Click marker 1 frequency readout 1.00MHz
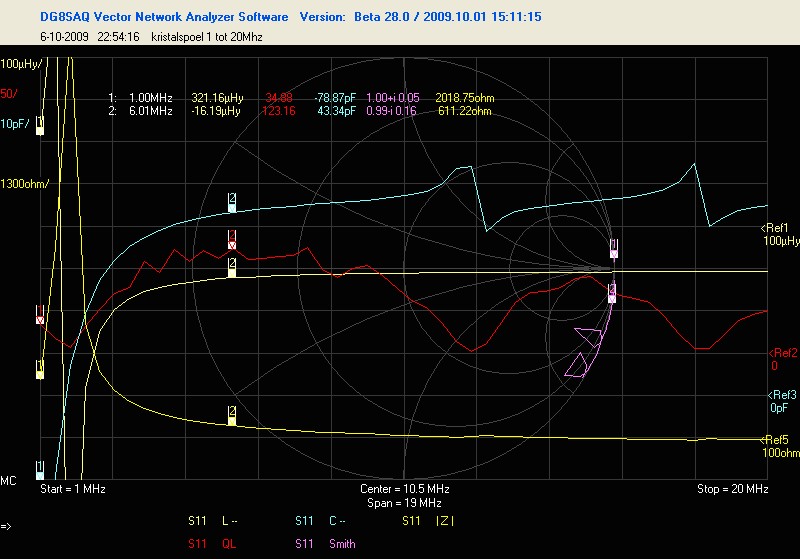The height and width of the screenshot is (559, 800). pos(151,98)
